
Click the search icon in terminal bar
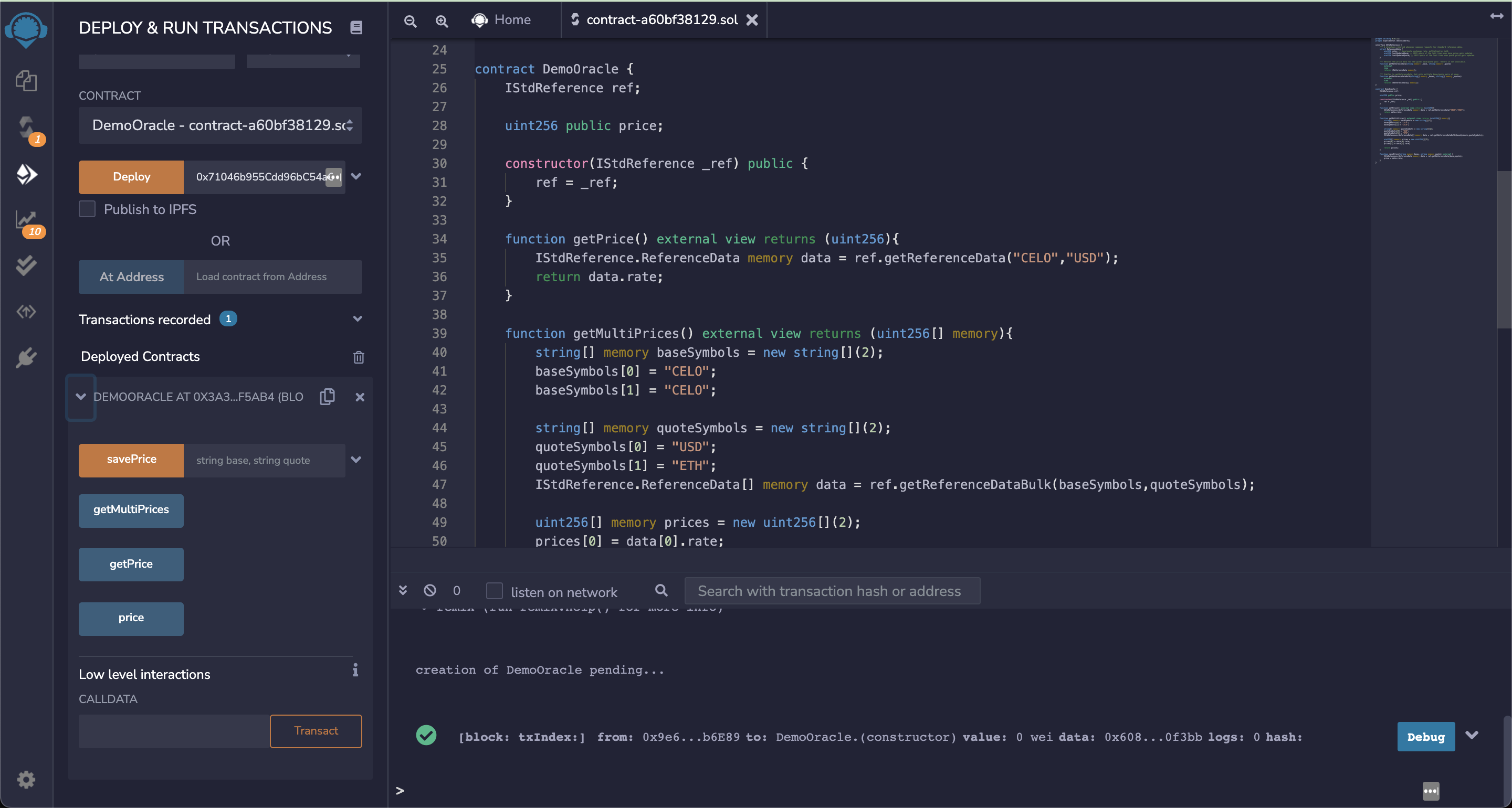pos(660,590)
